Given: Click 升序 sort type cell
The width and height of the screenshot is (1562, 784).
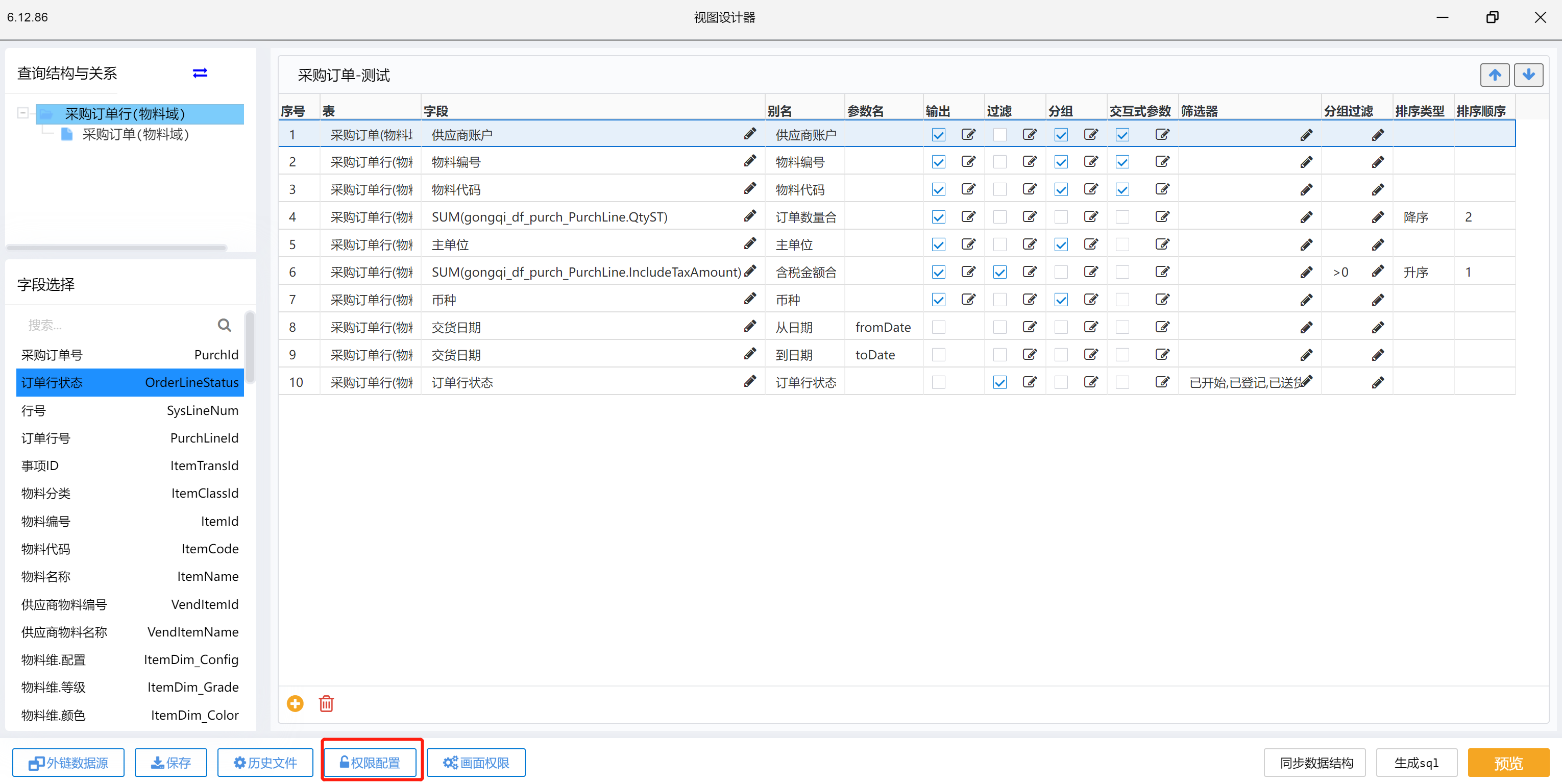Looking at the screenshot, I should [1423, 272].
